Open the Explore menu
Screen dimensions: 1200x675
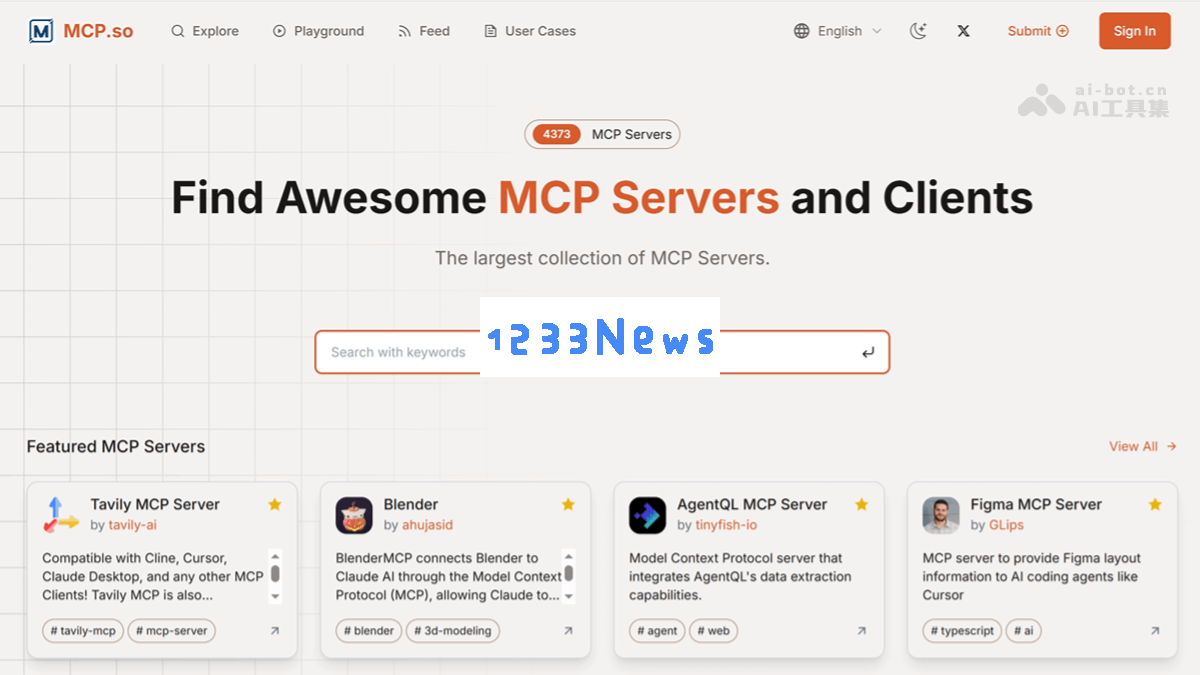(x=205, y=31)
